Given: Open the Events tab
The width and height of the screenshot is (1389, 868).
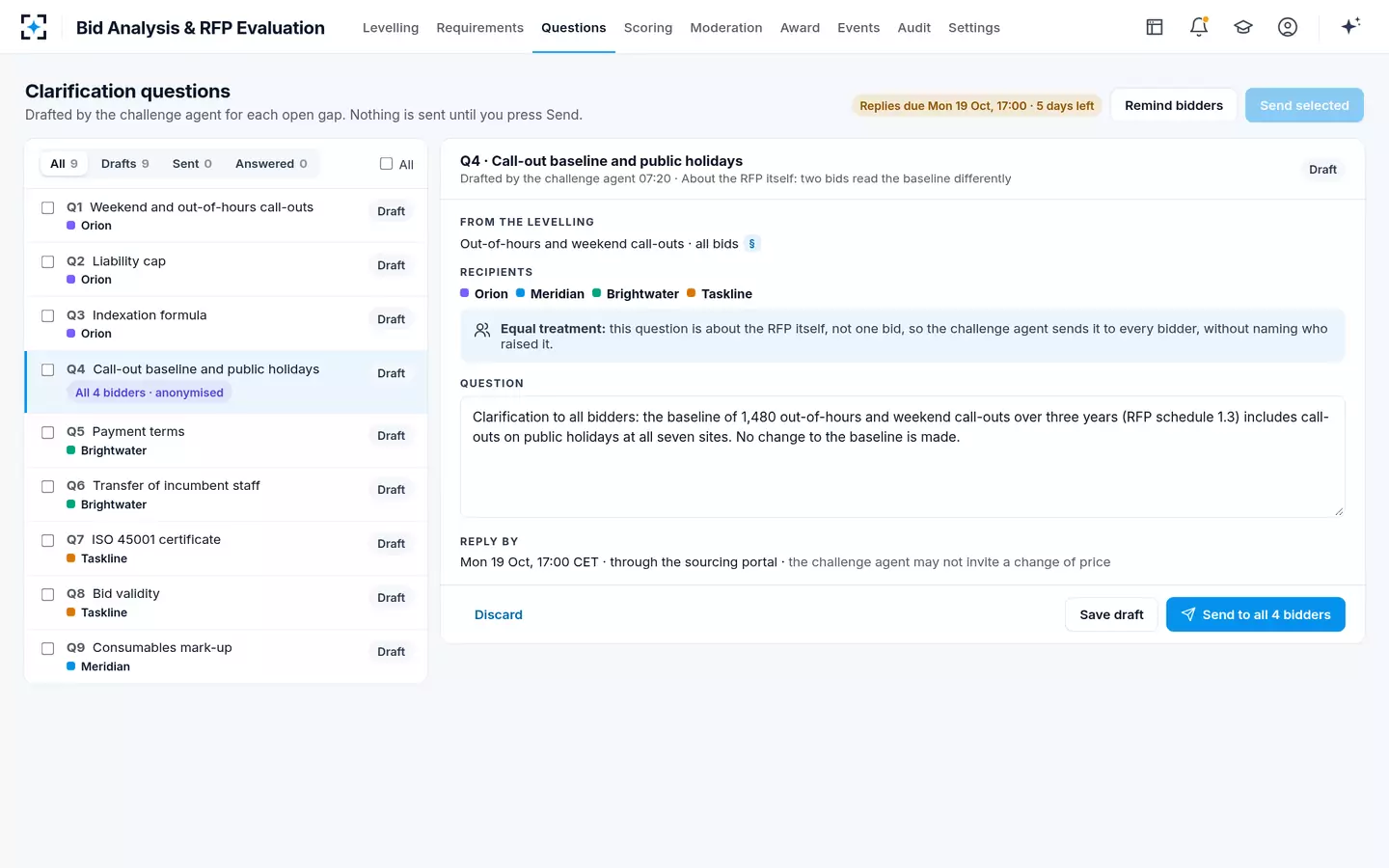Looking at the screenshot, I should [x=858, y=28].
